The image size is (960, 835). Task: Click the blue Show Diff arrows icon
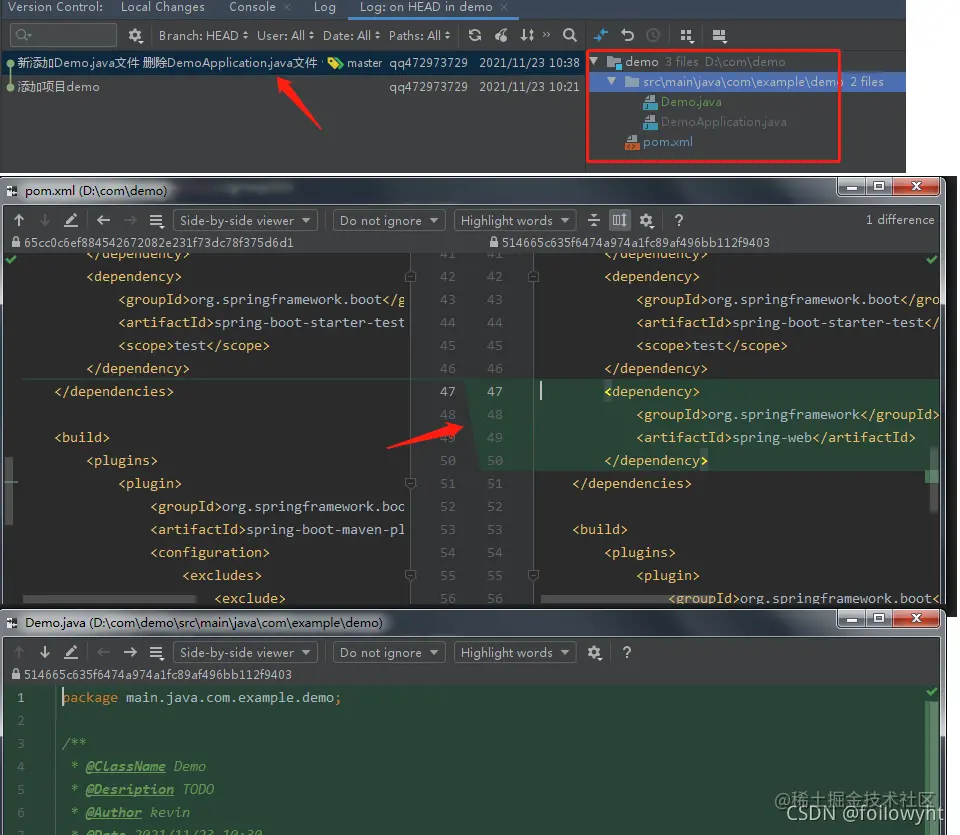pyautogui.click(x=601, y=36)
